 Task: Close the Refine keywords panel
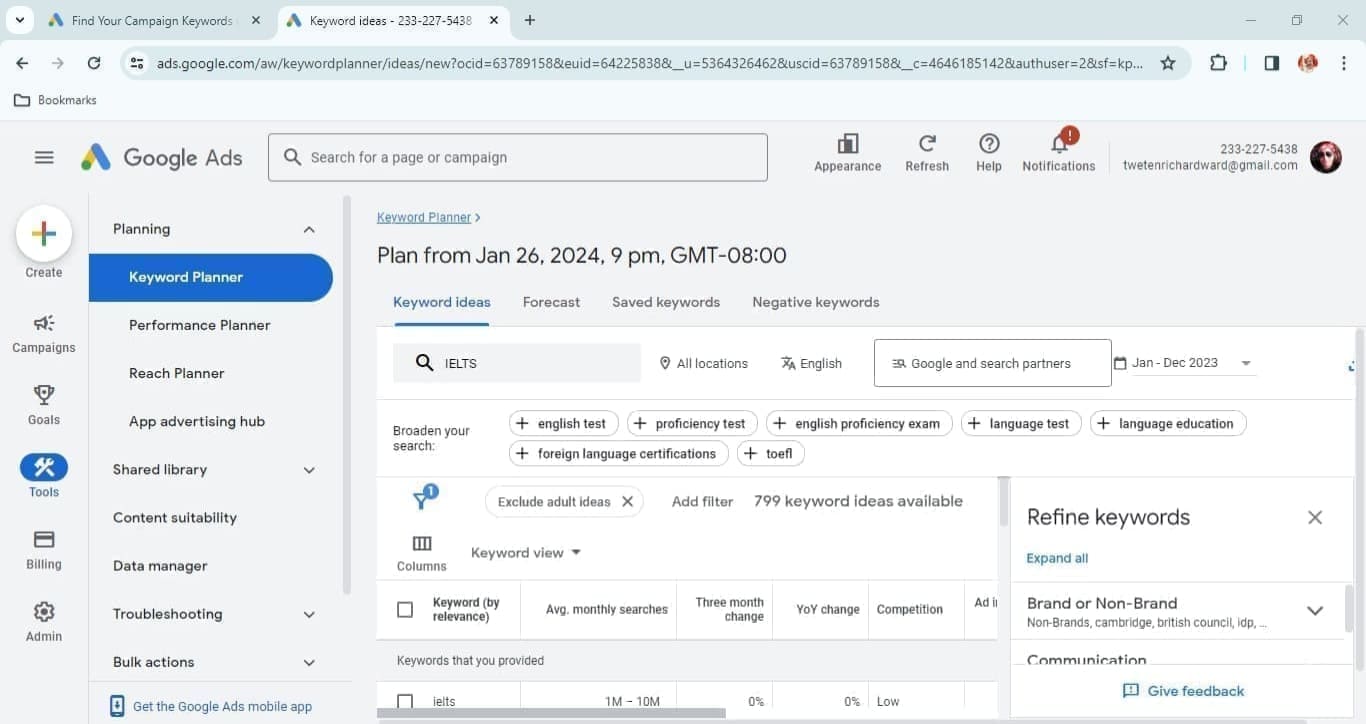1315,517
